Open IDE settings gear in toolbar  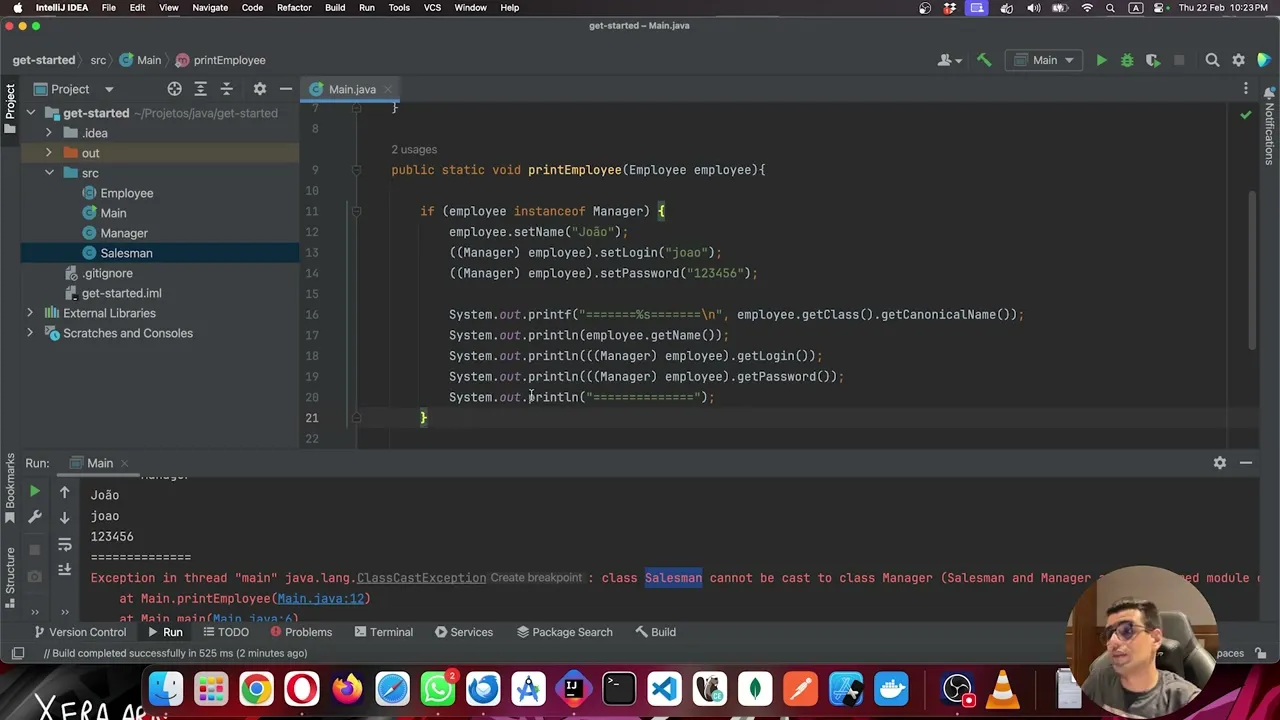pyautogui.click(x=1238, y=60)
